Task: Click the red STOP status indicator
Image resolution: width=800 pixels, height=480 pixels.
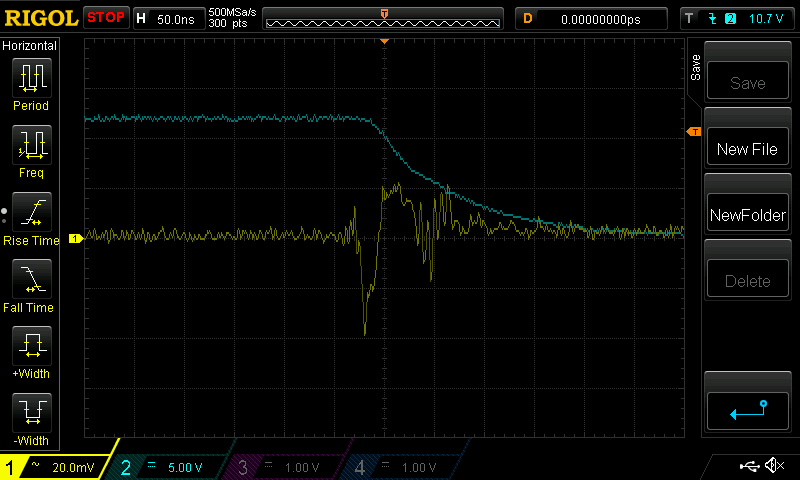Action: click(x=106, y=18)
